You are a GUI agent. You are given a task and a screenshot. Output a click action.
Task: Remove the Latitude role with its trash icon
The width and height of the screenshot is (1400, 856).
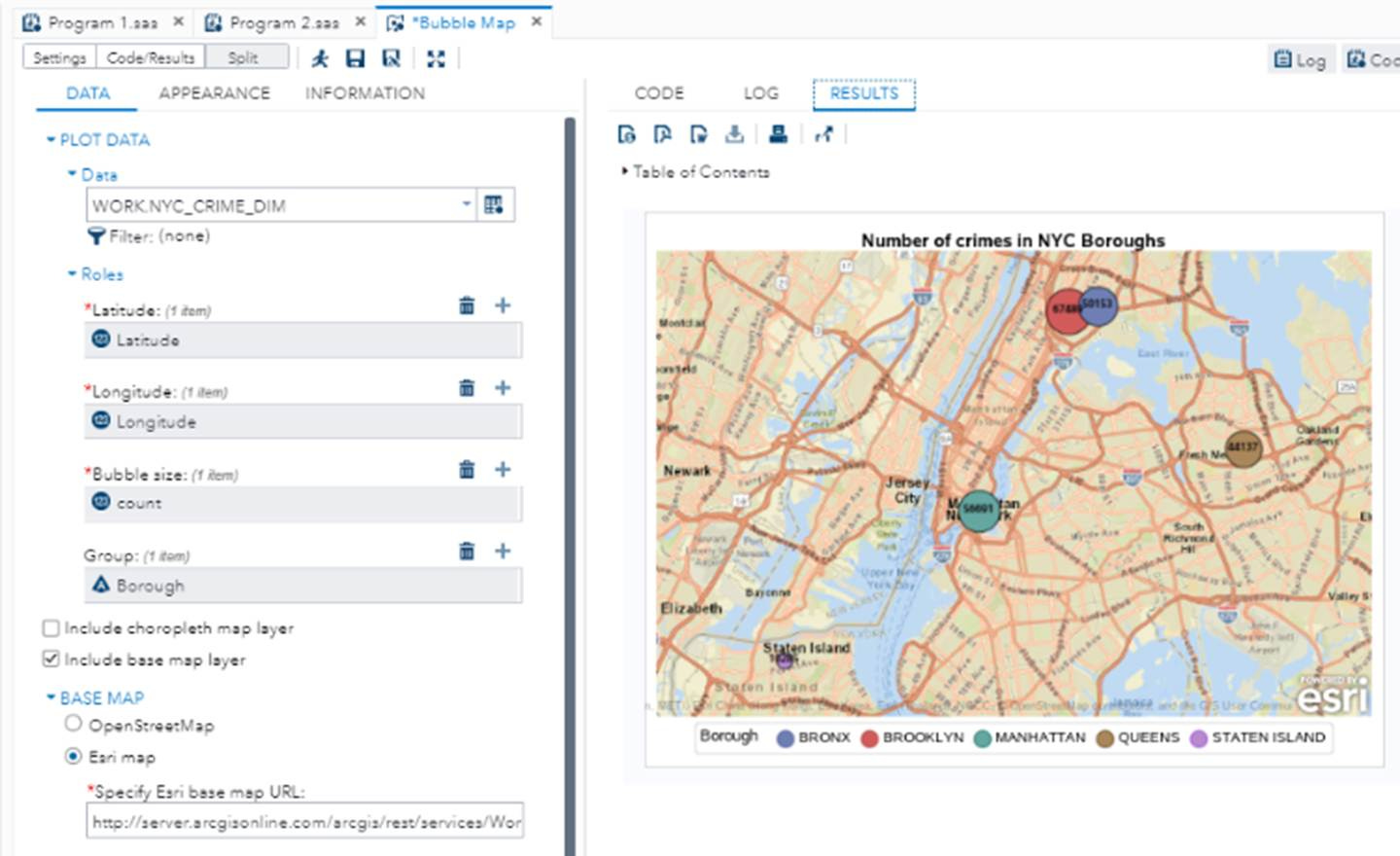coord(467,305)
